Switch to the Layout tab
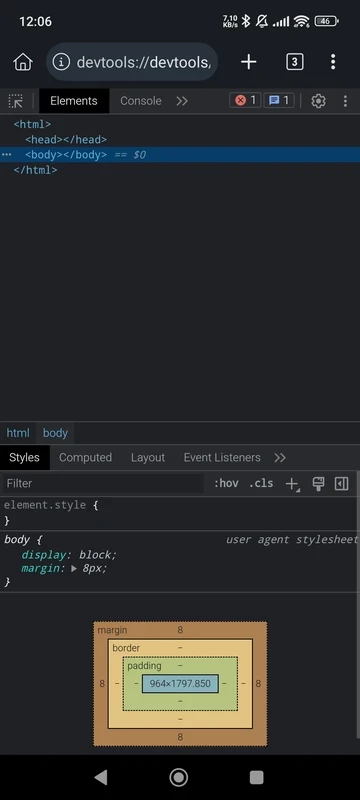 tap(148, 458)
